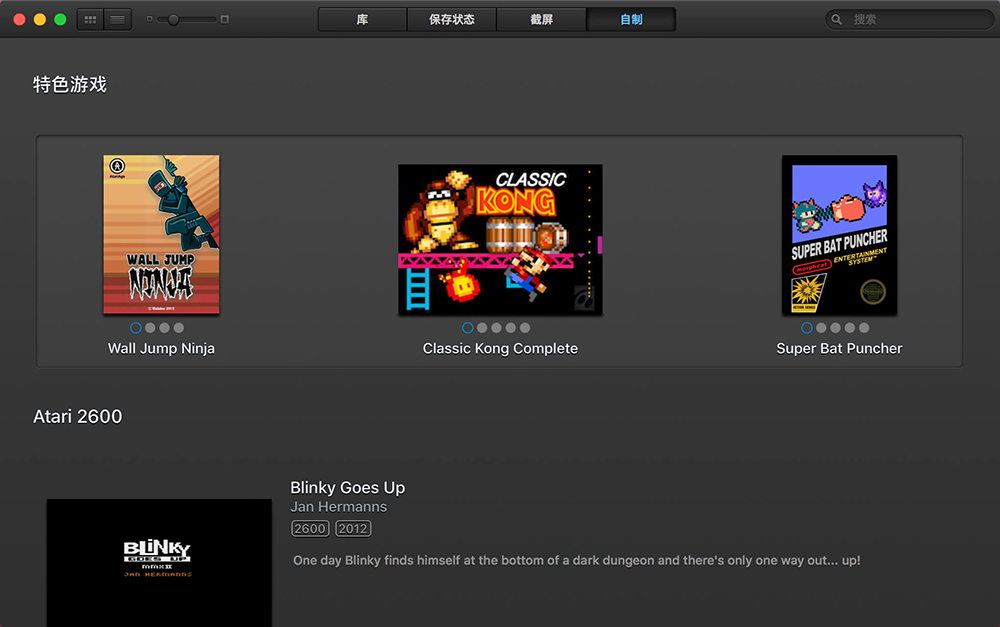The height and width of the screenshot is (627, 1000).
Task: Click the Wall Jump Ninja title
Action: click(x=161, y=349)
